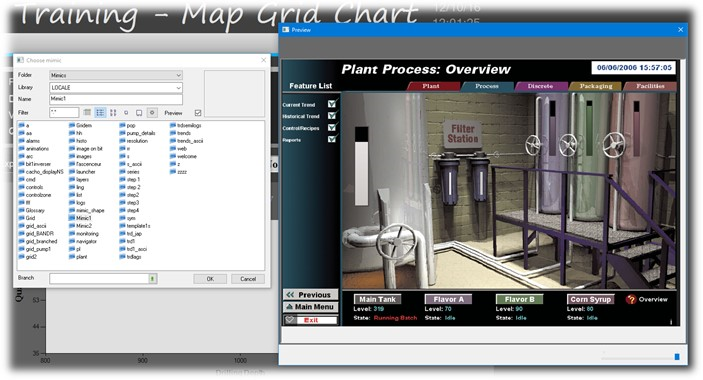Open the Folder dropdown showing Mimics

116,75
